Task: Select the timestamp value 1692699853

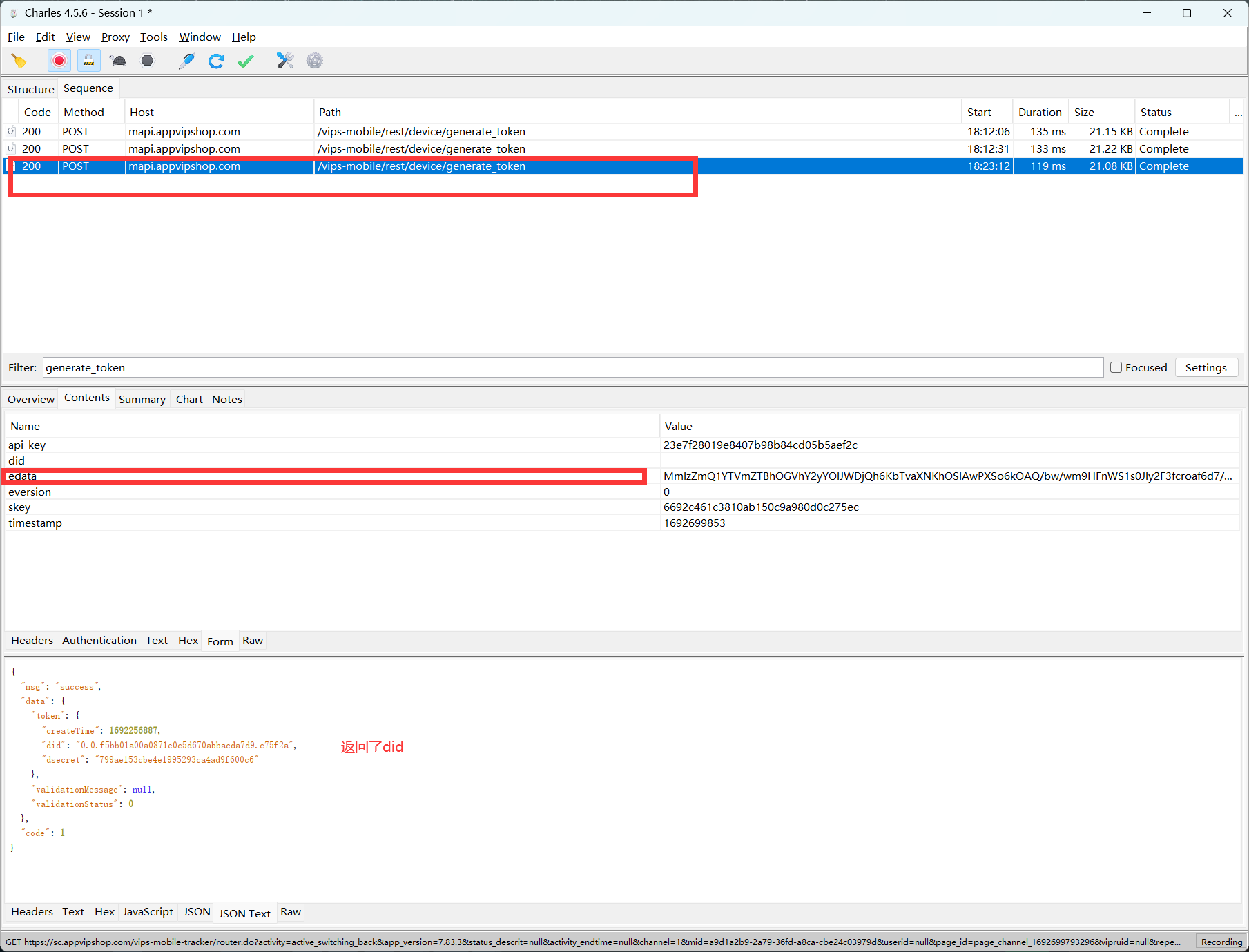Action: tap(694, 523)
